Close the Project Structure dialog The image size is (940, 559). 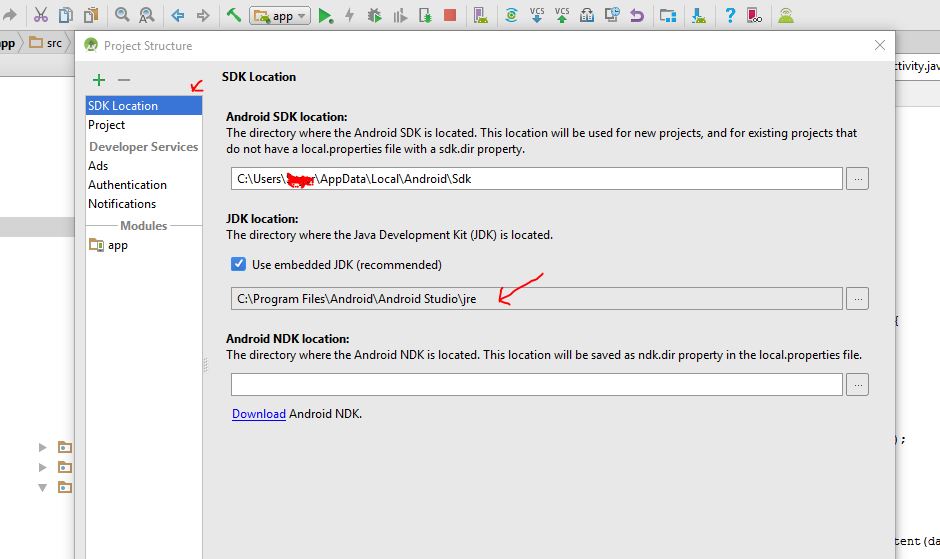pyautogui.click(x=879, y=45)
